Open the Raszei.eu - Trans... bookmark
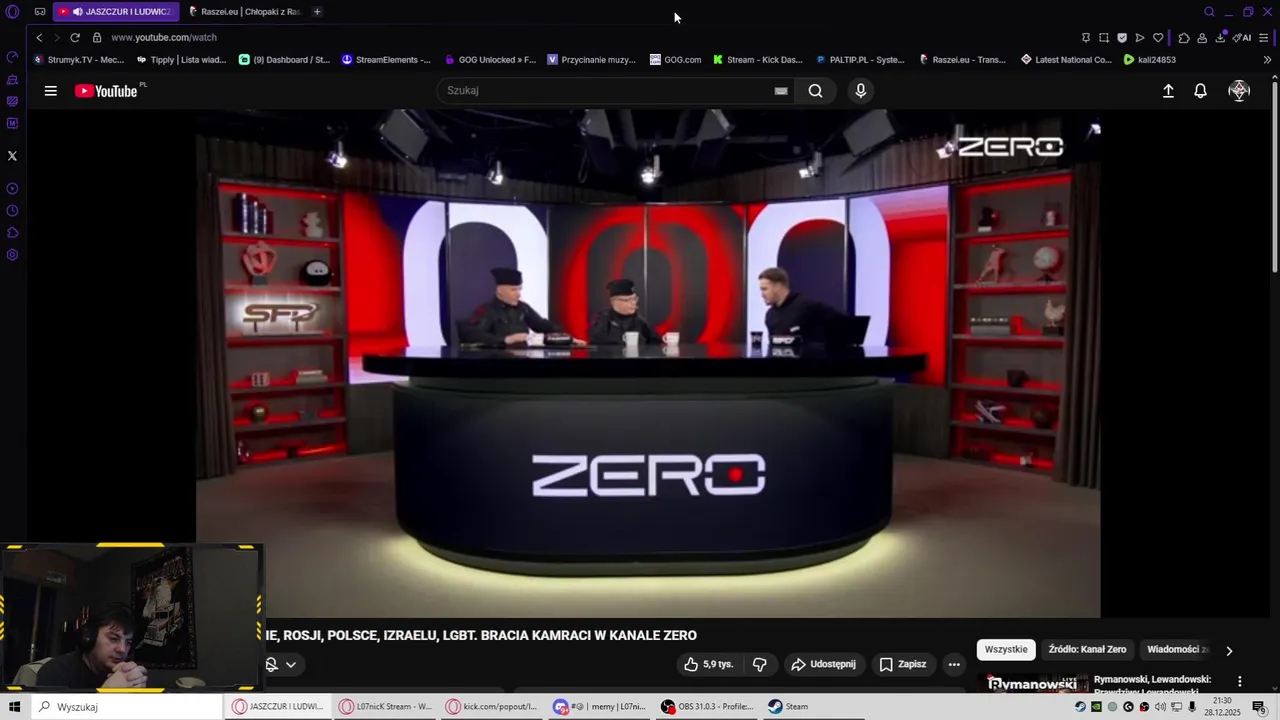This screenshot has width=1280, height=720. 962,60
